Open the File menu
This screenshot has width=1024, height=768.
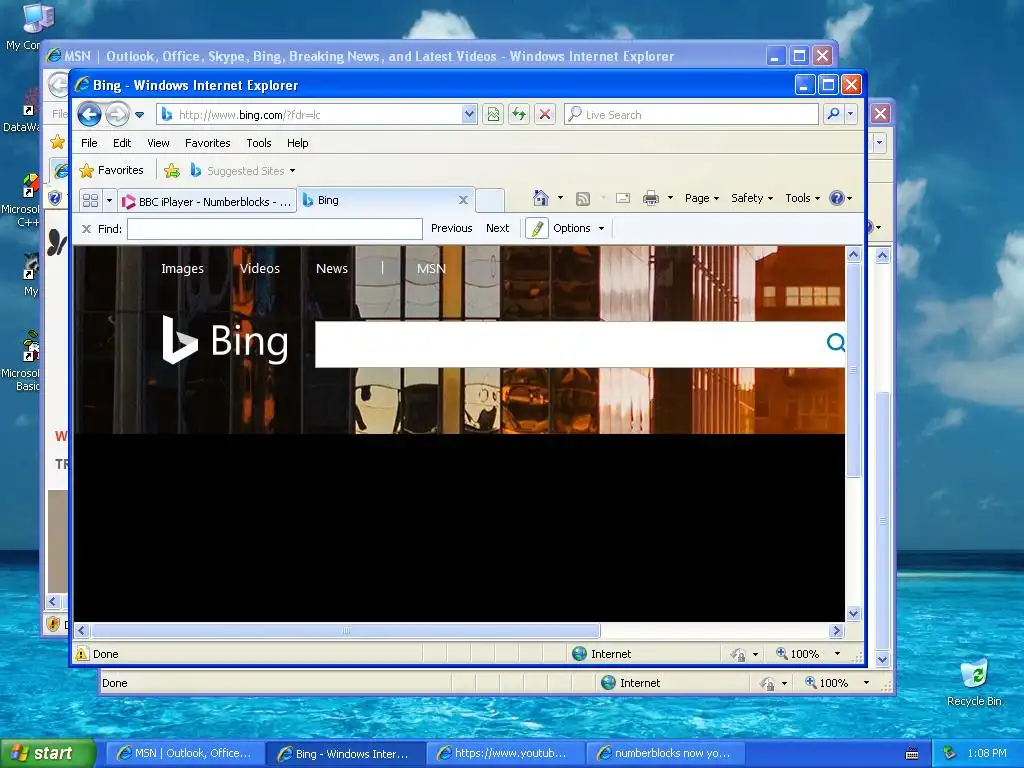click(89, 143)
